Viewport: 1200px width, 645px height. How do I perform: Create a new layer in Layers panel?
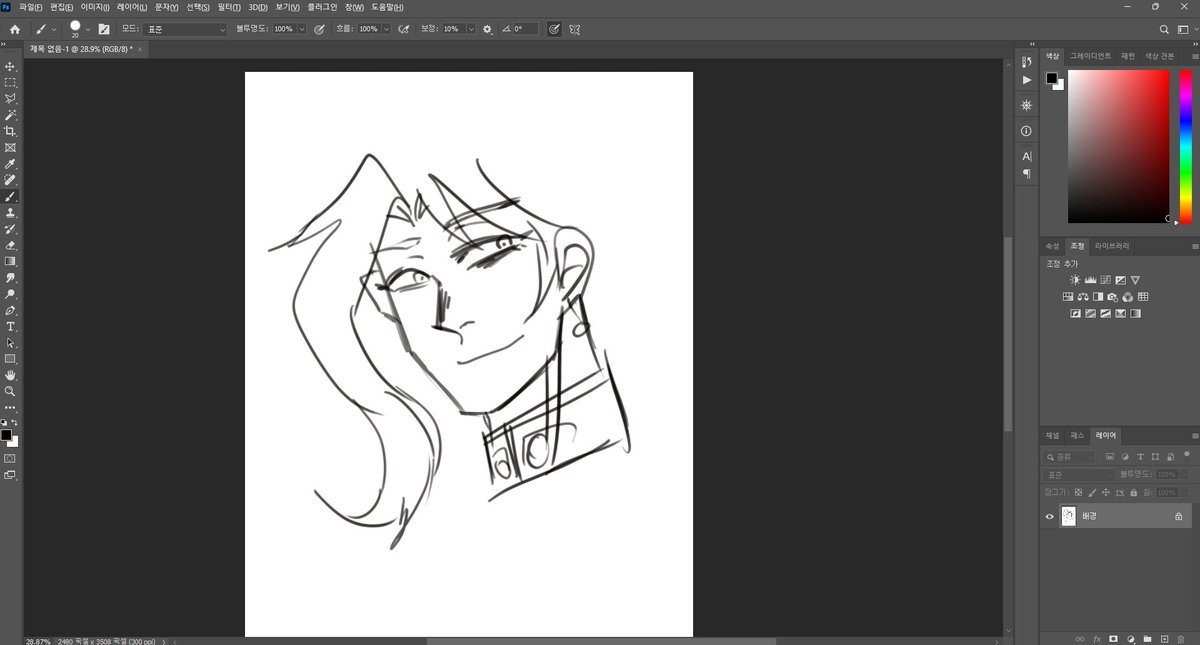pyautogui.click(x=1164, y=638)
